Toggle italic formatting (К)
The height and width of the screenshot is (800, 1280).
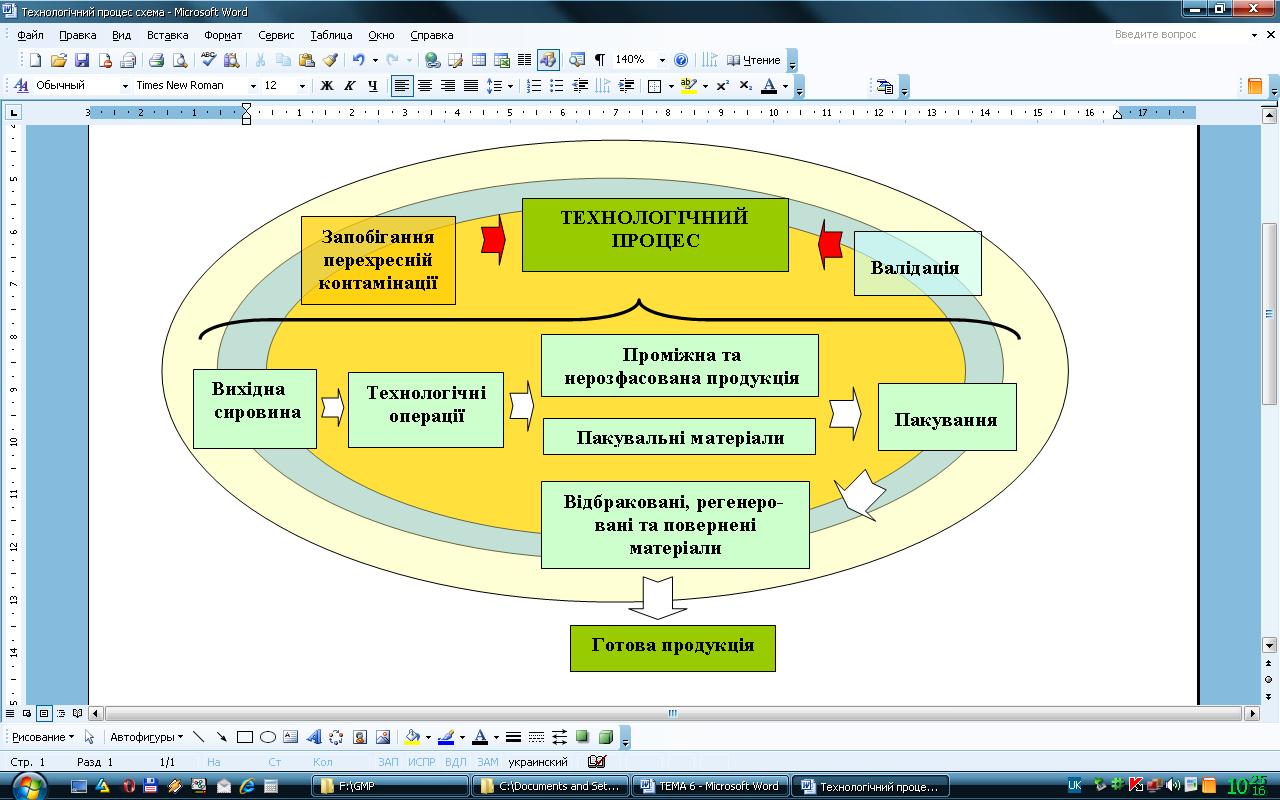(x=349, y=86)
